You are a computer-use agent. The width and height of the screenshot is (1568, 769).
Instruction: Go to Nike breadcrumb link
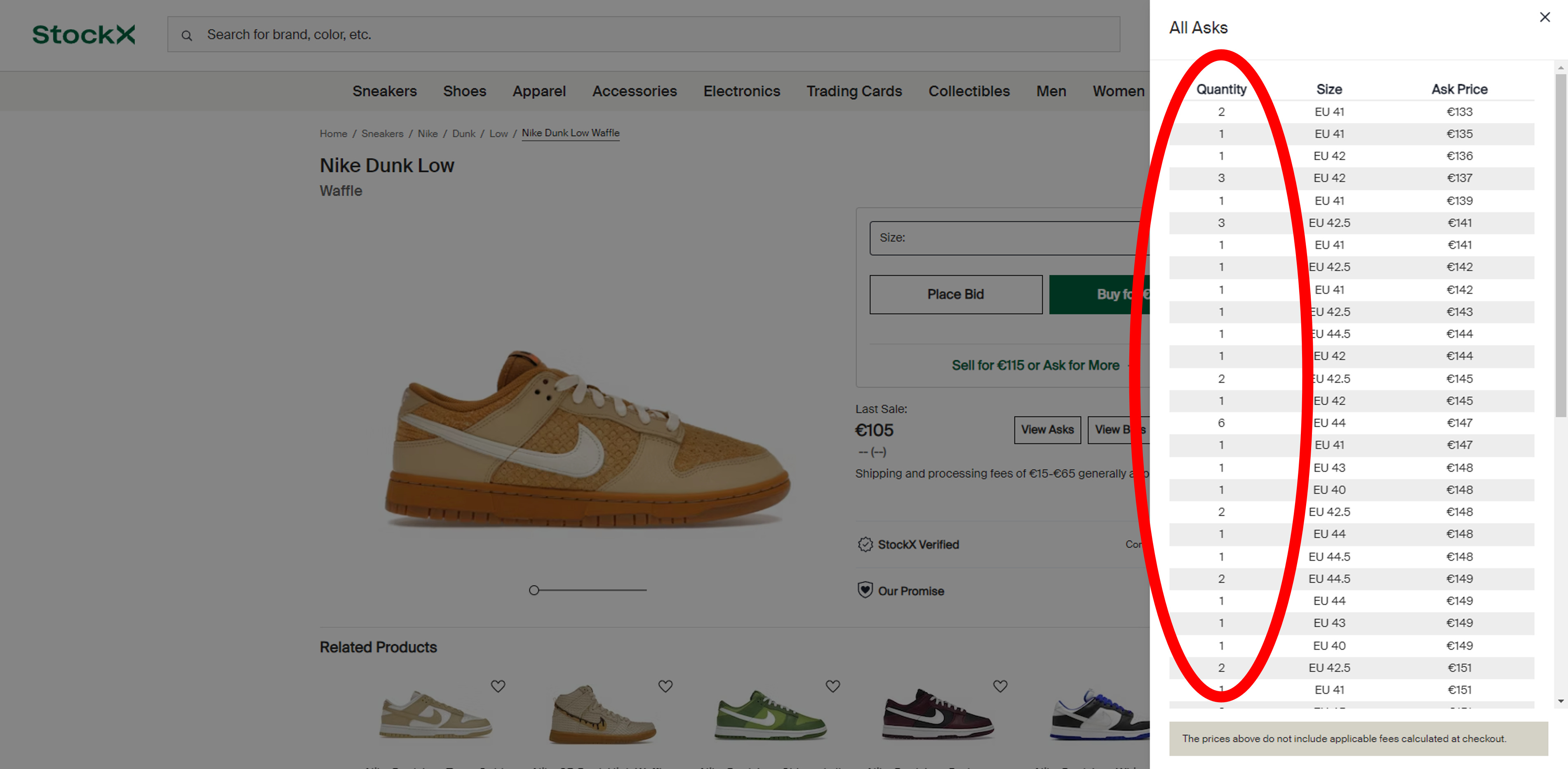pos(427,133)
